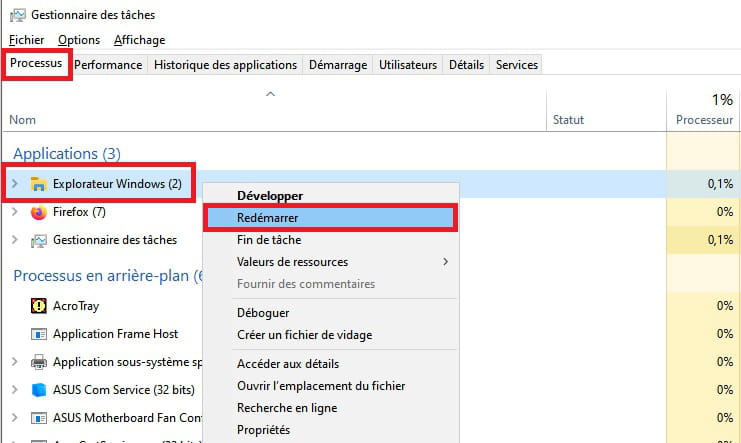Click the ASUS Com Service icon

tap(39, 390)
